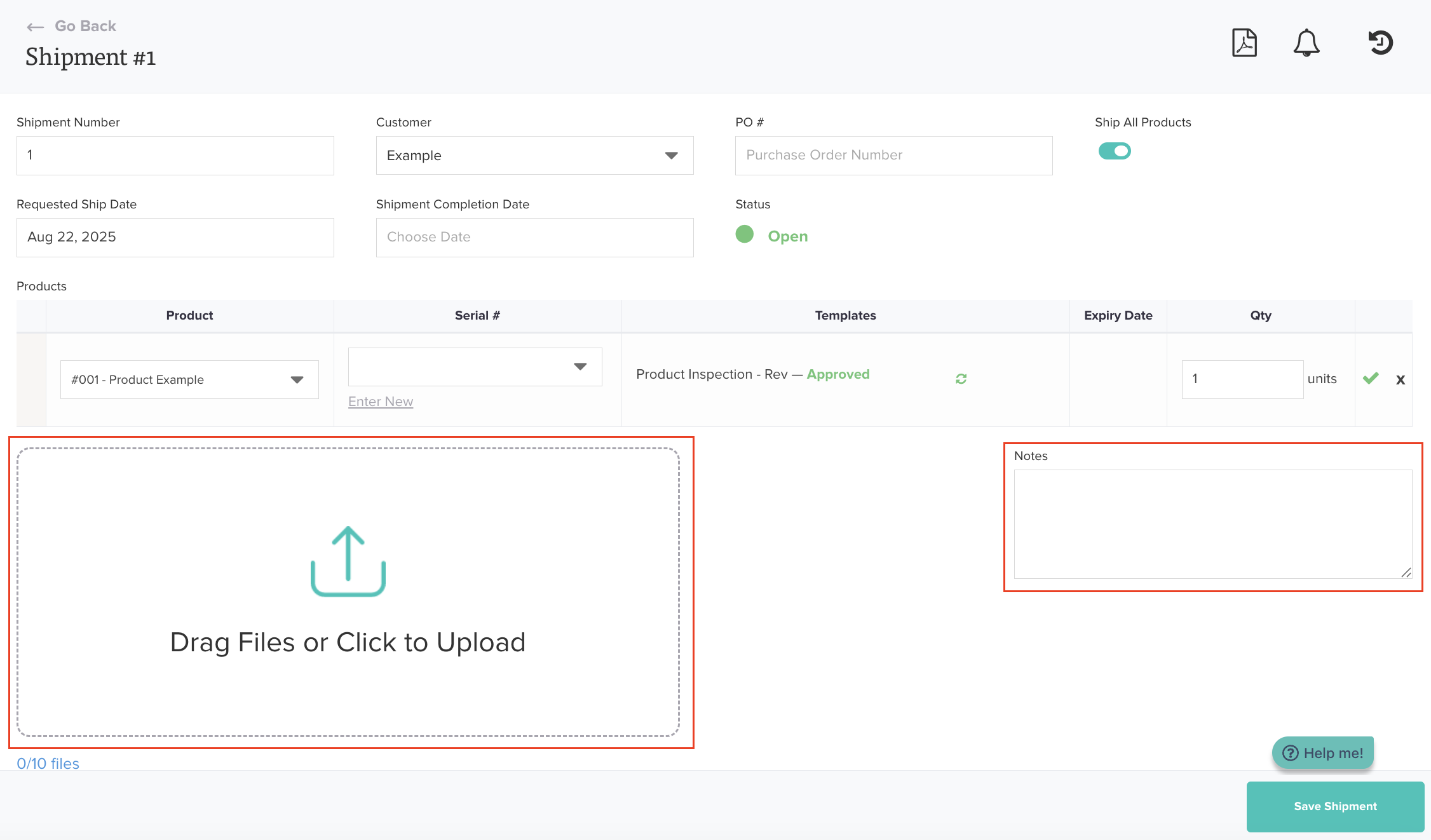The width and height of the screenshot is (1431, 840).
Task: Click into the Notes text area
Action: pyautogui.click(x=1212, y=524)
